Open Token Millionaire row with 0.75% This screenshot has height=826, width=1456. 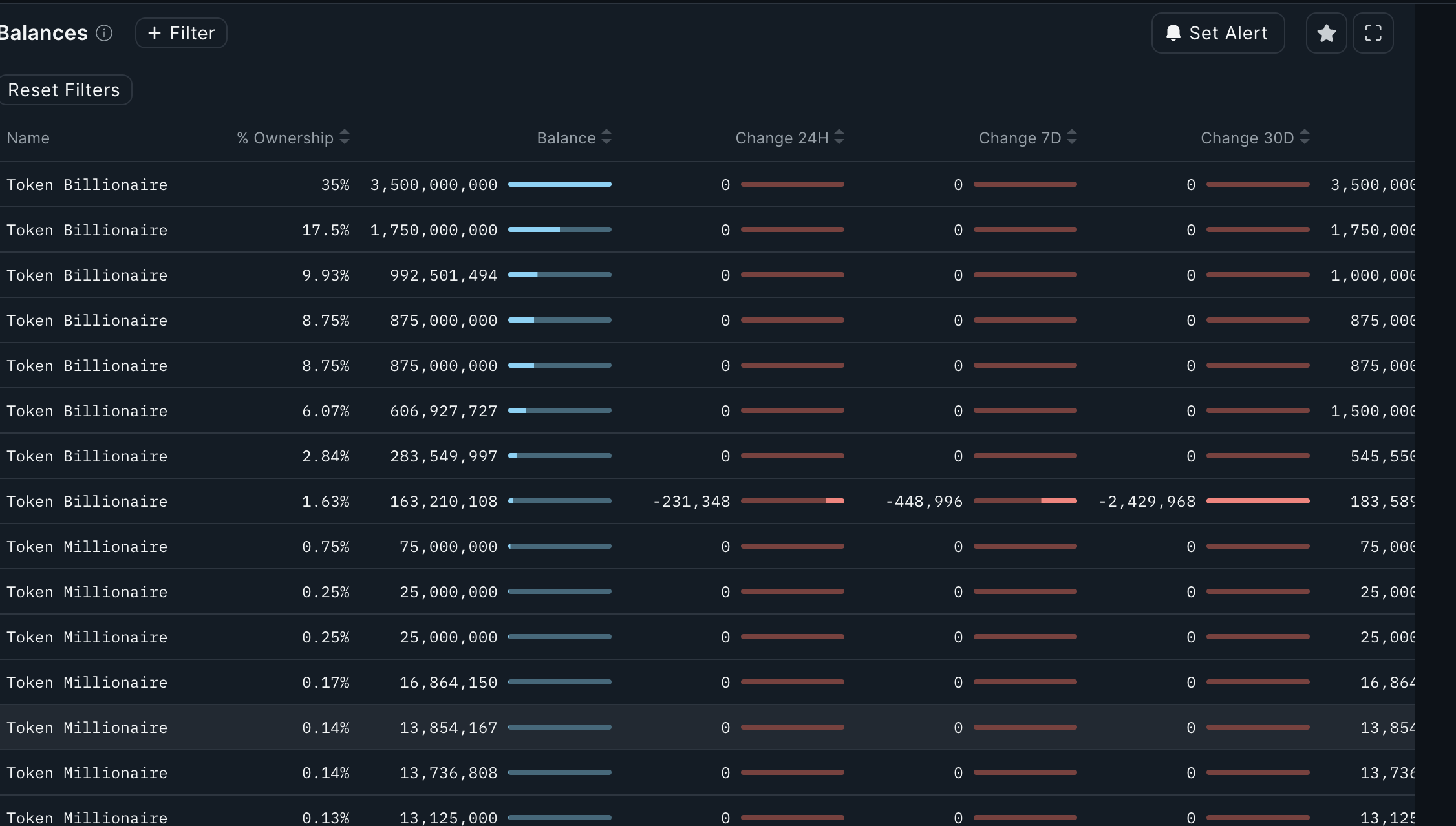[87, 547]
